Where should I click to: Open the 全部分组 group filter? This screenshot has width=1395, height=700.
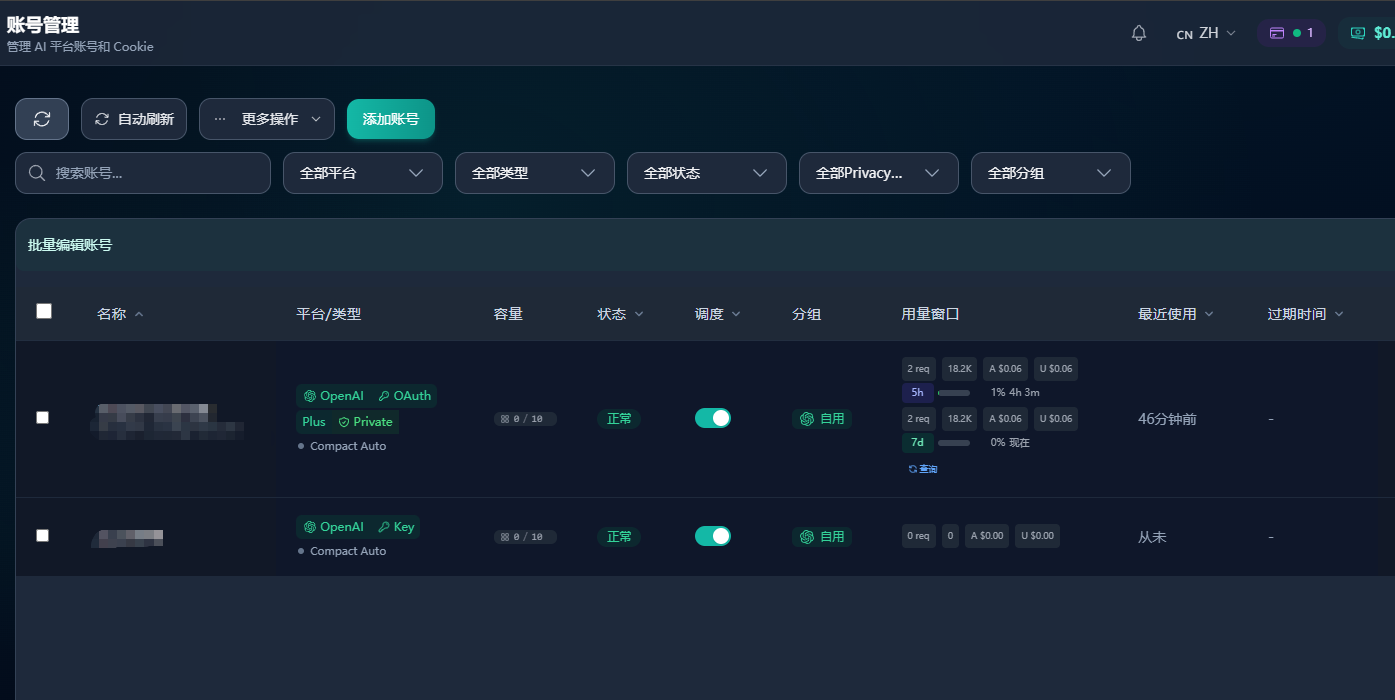coord(1051,173)
